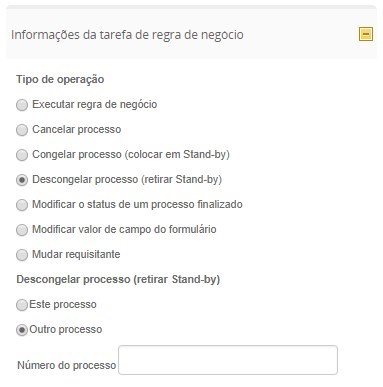This screenshot has width=383, height=387.
Task: Click the 'Mudar requisitante' label text
Action: pos(76,254)
